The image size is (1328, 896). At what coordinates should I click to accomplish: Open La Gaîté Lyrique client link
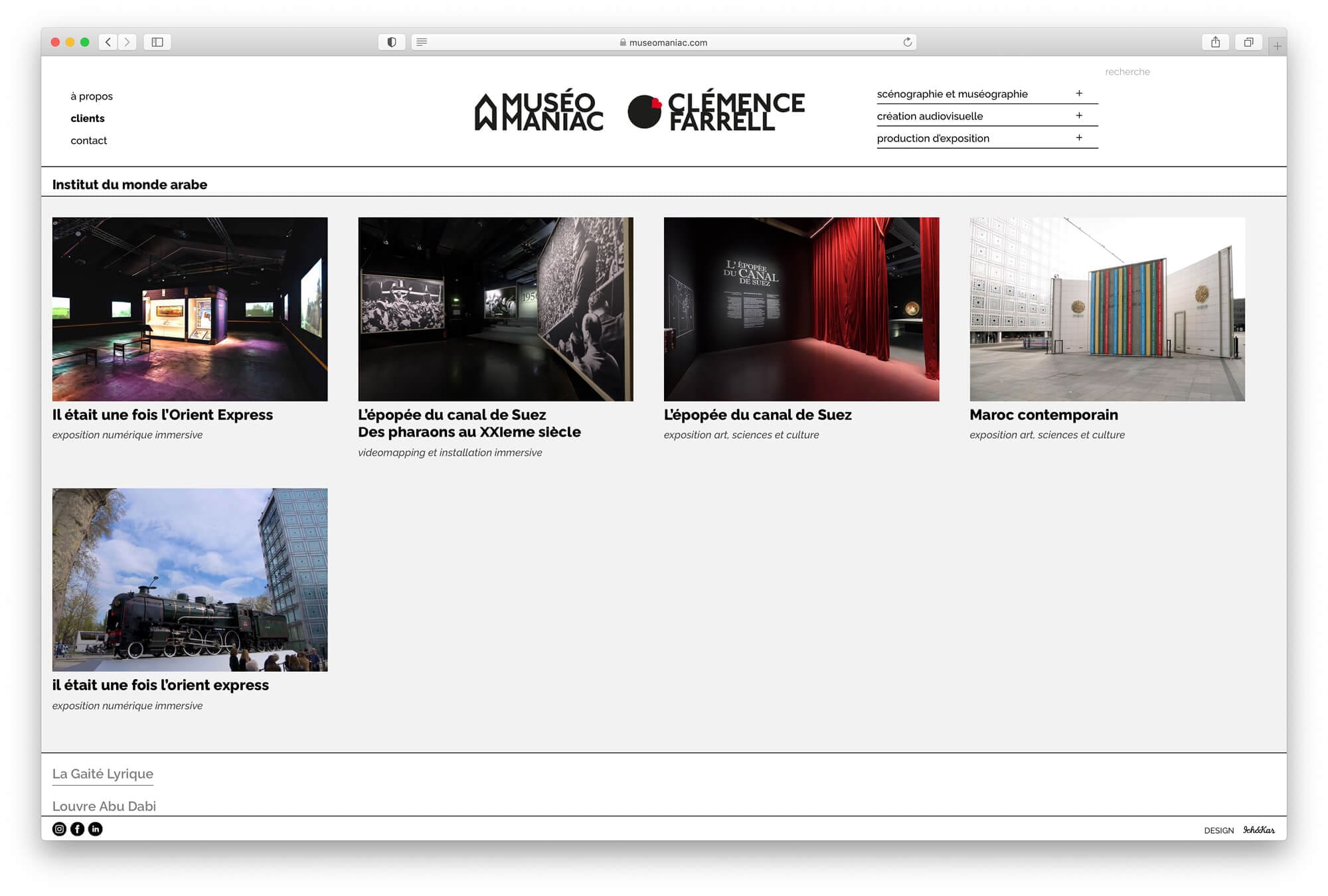[x=103, y=774]
